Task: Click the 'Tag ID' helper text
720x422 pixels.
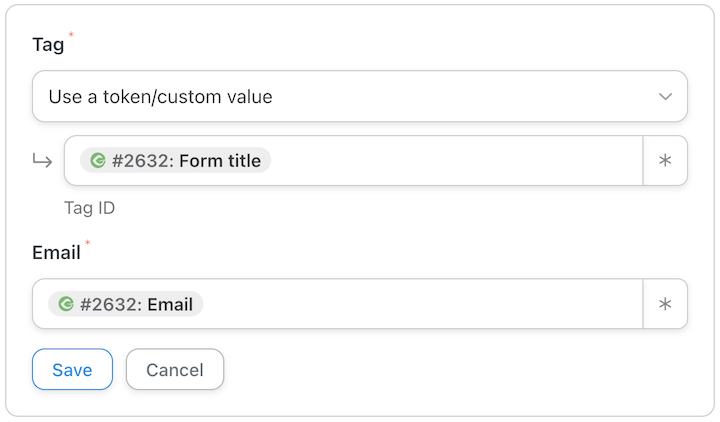Action: pos(90,208)
